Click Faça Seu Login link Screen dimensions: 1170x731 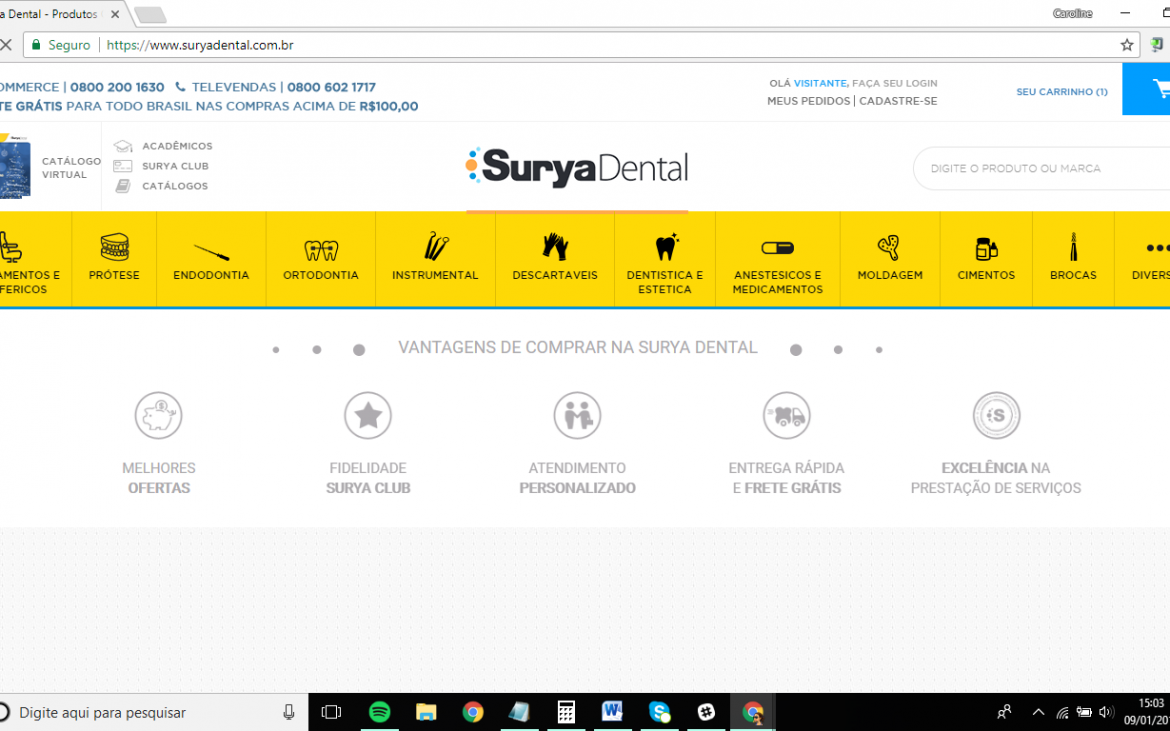[895, 84]
